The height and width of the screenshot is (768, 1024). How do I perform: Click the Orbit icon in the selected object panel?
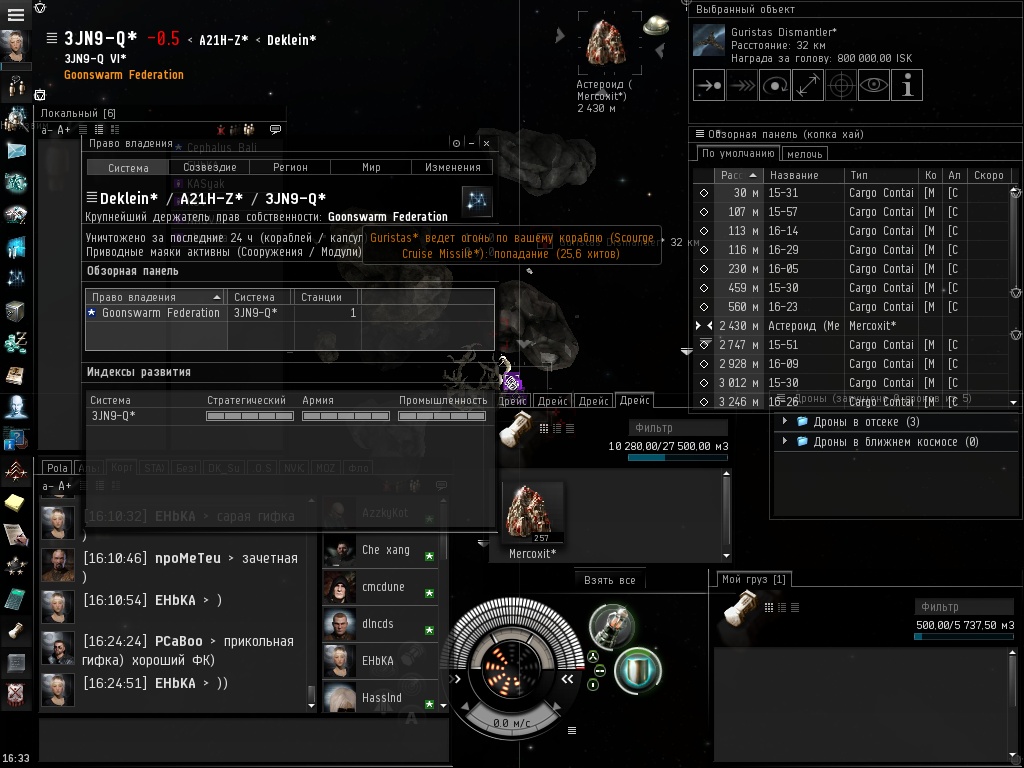(775, 86)
